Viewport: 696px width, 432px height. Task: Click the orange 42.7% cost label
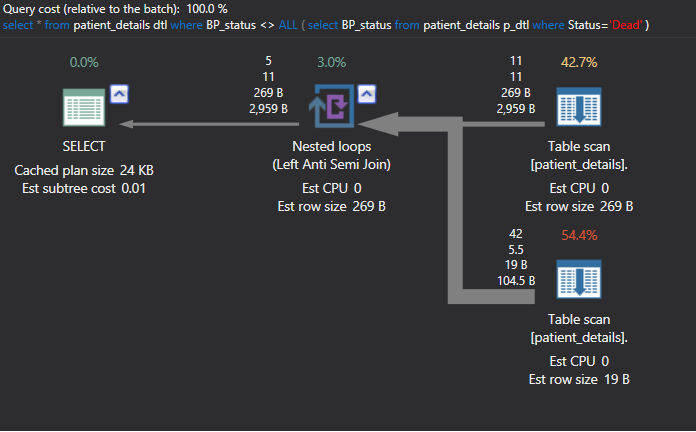(x=579, y=62)
